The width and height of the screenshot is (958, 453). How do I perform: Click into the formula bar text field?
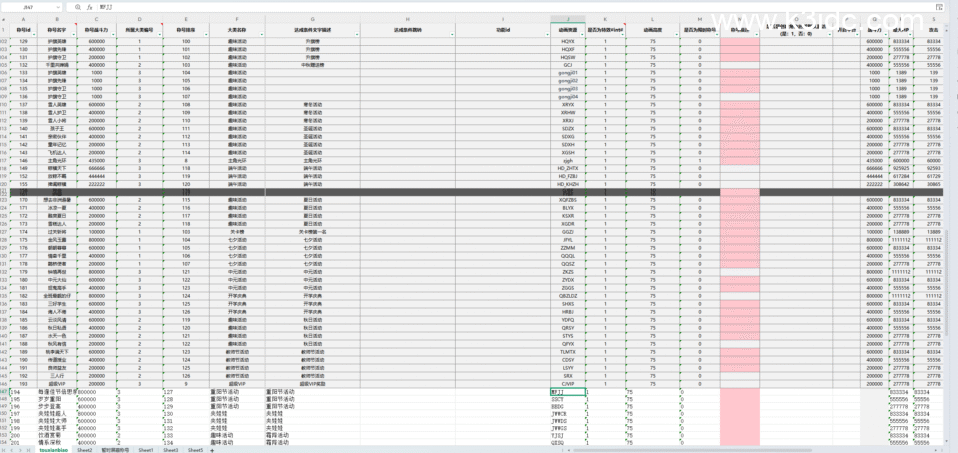(500, 7)
